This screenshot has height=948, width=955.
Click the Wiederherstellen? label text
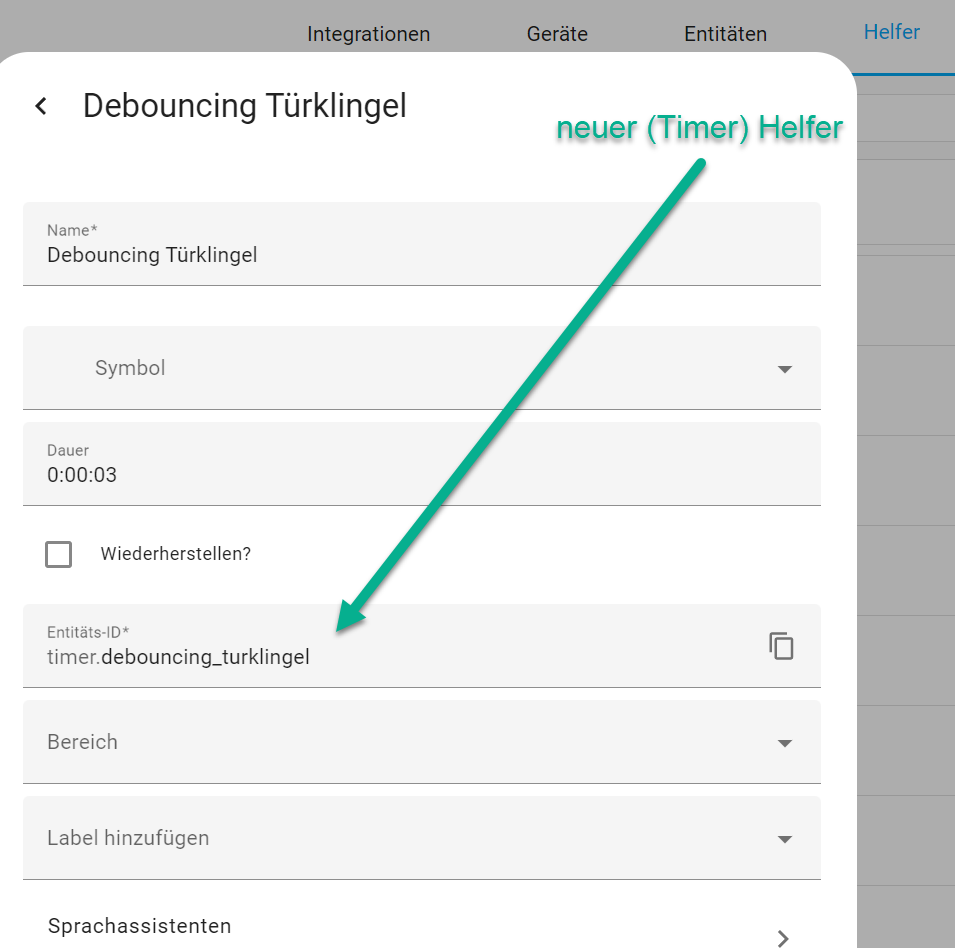tap(175, 553)
